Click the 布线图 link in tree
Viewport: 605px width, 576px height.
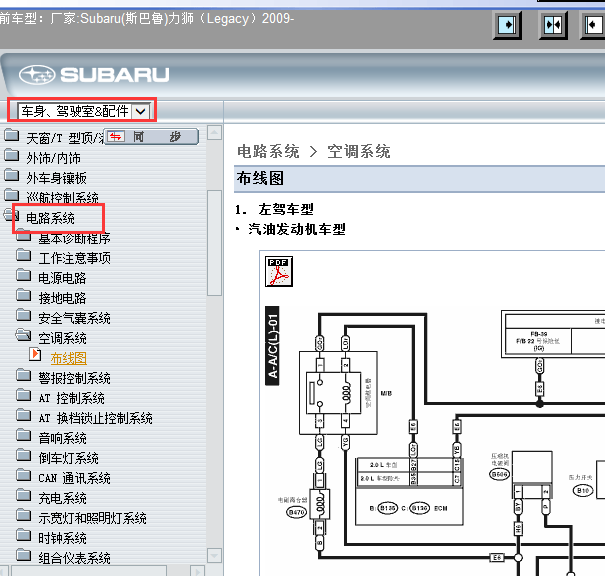(69, 358)
